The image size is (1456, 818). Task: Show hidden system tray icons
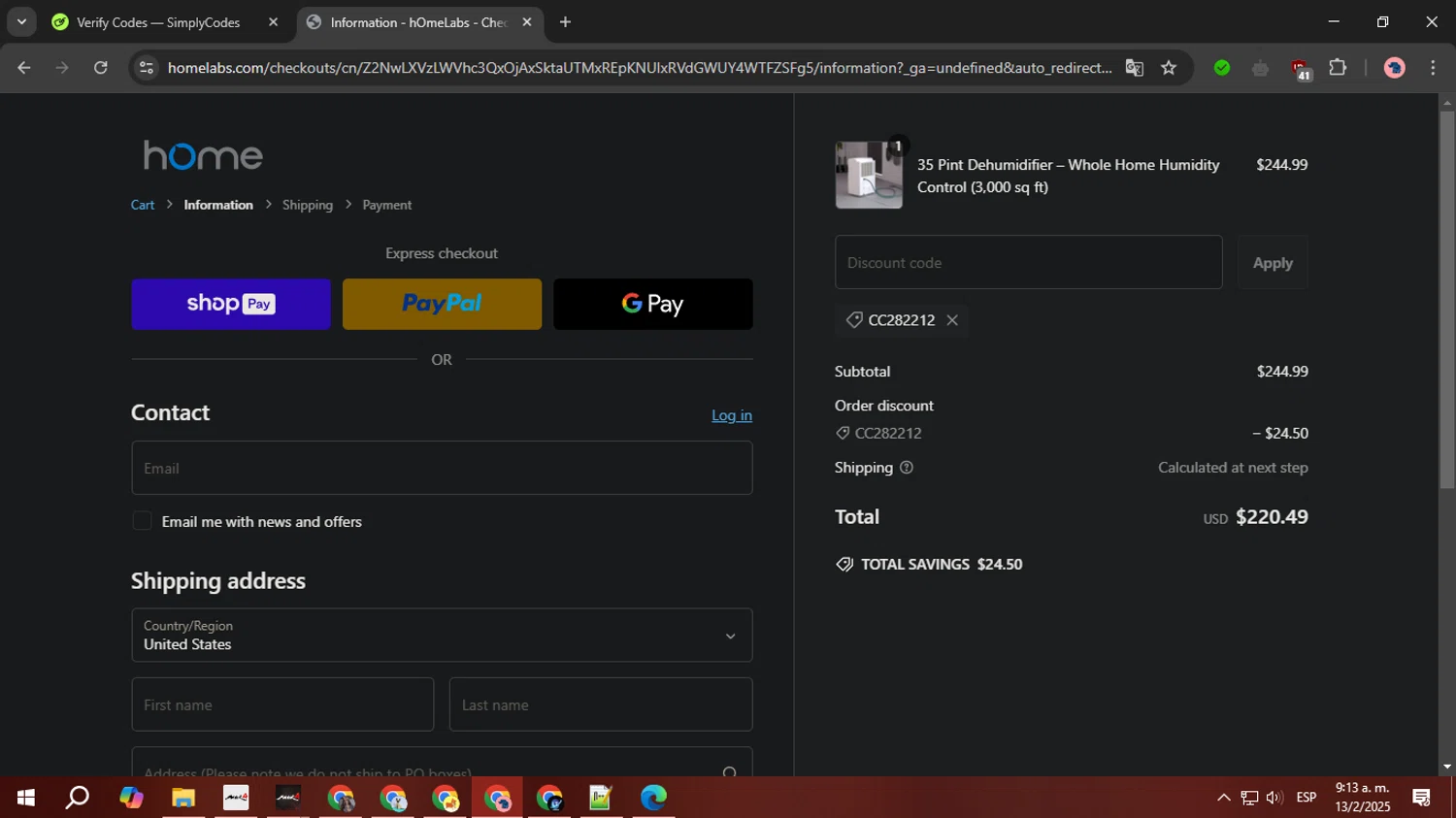click(1223, 798)
